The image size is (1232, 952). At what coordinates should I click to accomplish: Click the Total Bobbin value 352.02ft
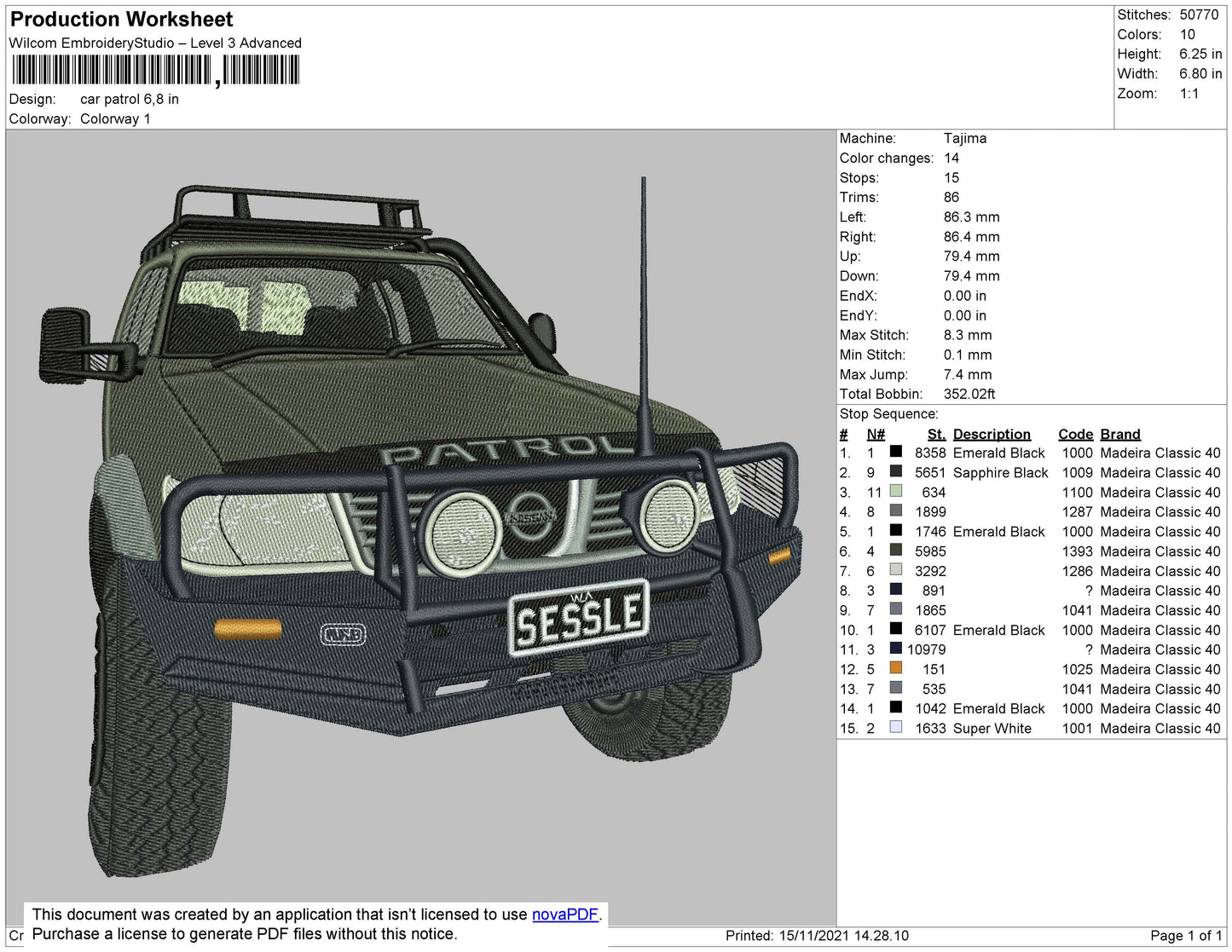(x=969, y=394)
